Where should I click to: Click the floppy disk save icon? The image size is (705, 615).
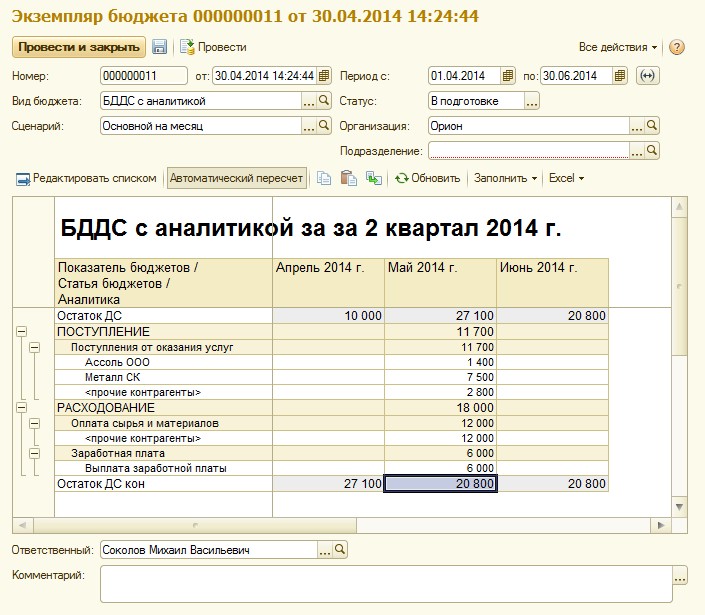tap(159, 47)
